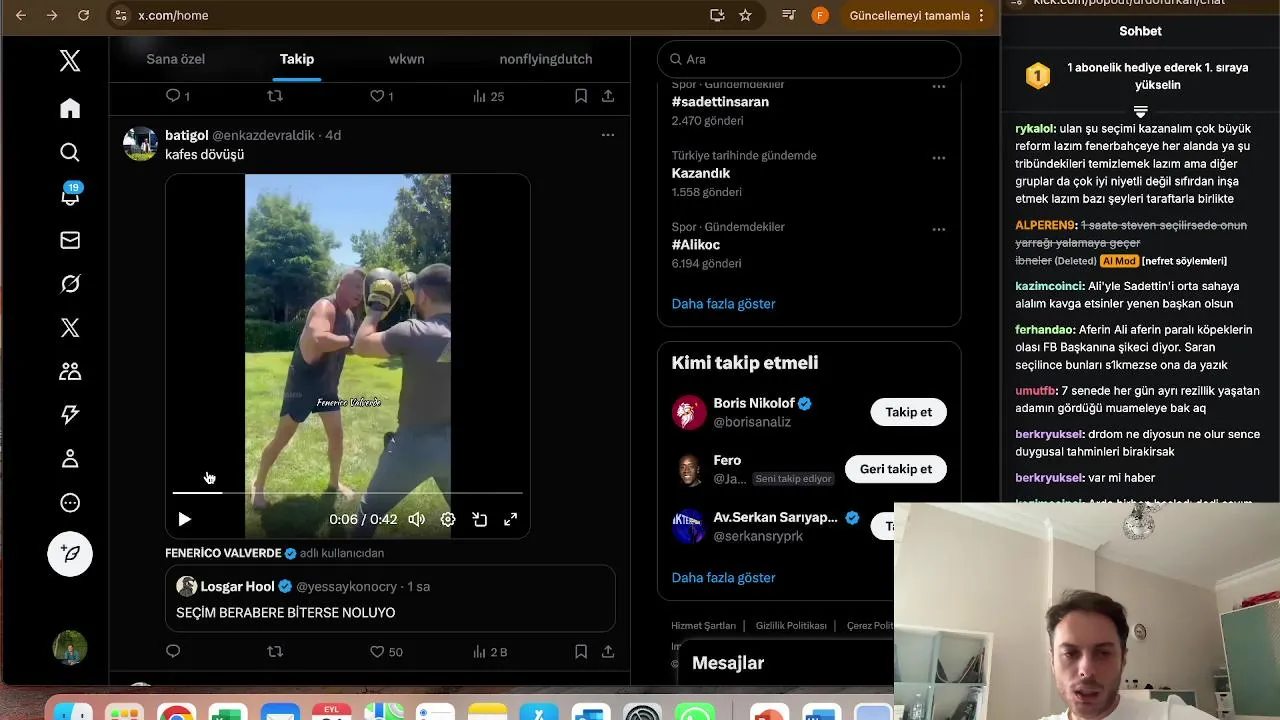Click Güncellemeyi tamamla in Chrome

909,15
